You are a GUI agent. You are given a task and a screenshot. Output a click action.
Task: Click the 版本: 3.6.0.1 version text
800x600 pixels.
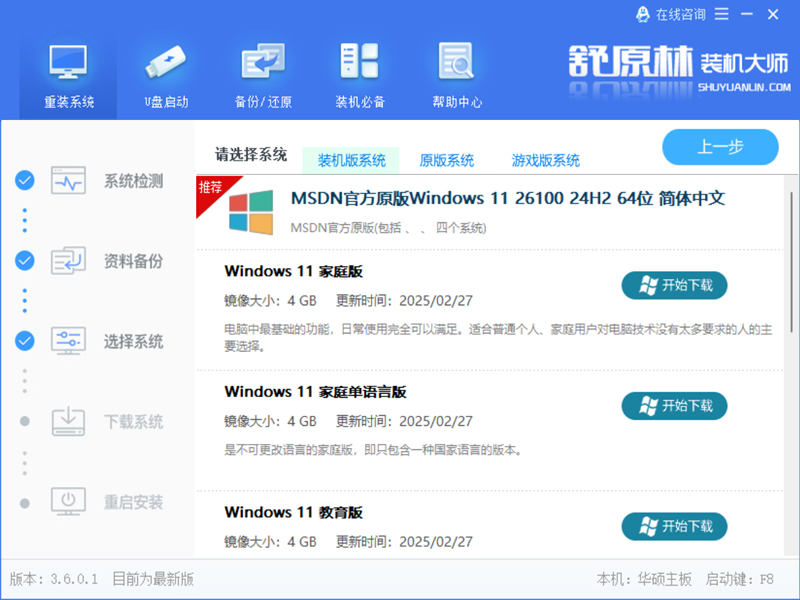point(54,579)
